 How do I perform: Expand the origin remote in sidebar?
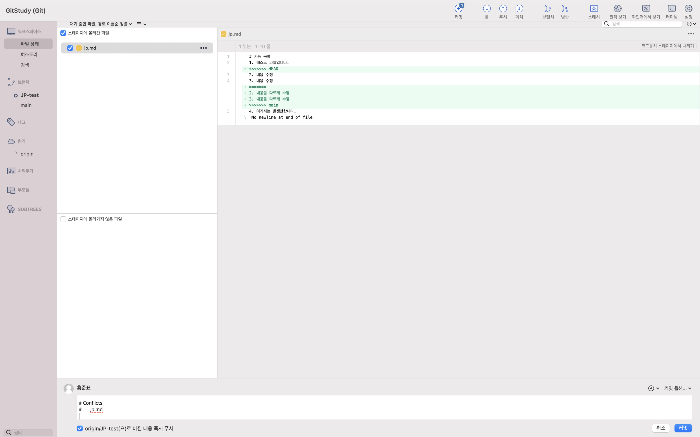click(17, 154)
